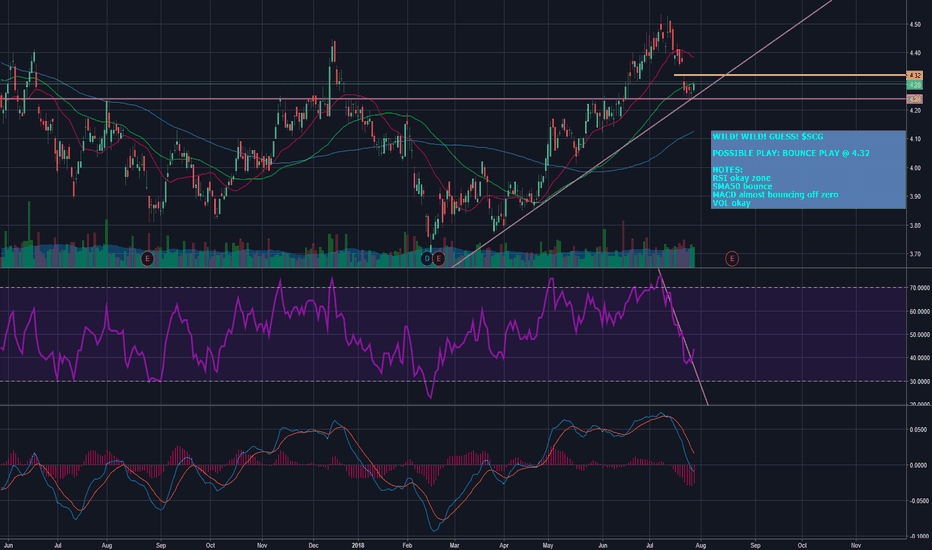Image resolution: width=932 pixels, height=550 pixels.
Task: Click the dividend D marker near February
Action: pyautogui.click(x=426, y=259)
